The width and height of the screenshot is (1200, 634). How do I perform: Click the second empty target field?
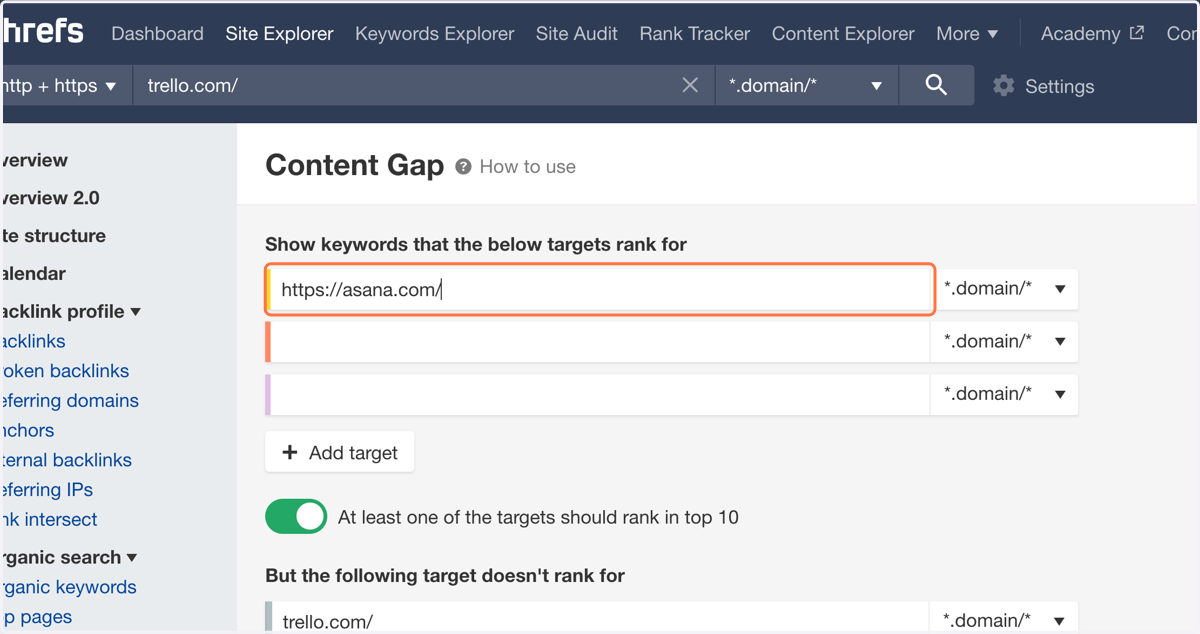[x=600, y=342]
